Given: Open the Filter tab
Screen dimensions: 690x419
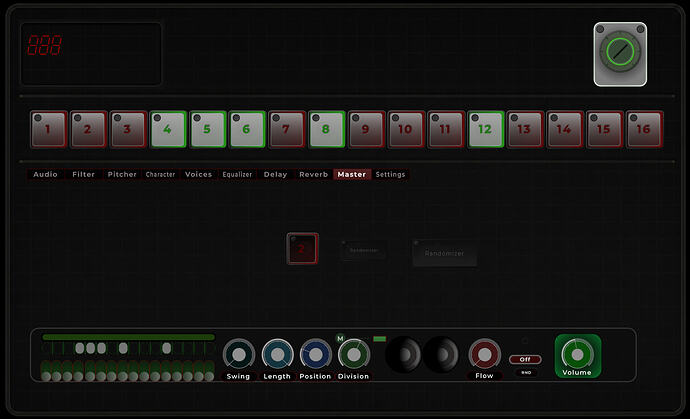Looking at the screenshot, I should coord(84,174).
